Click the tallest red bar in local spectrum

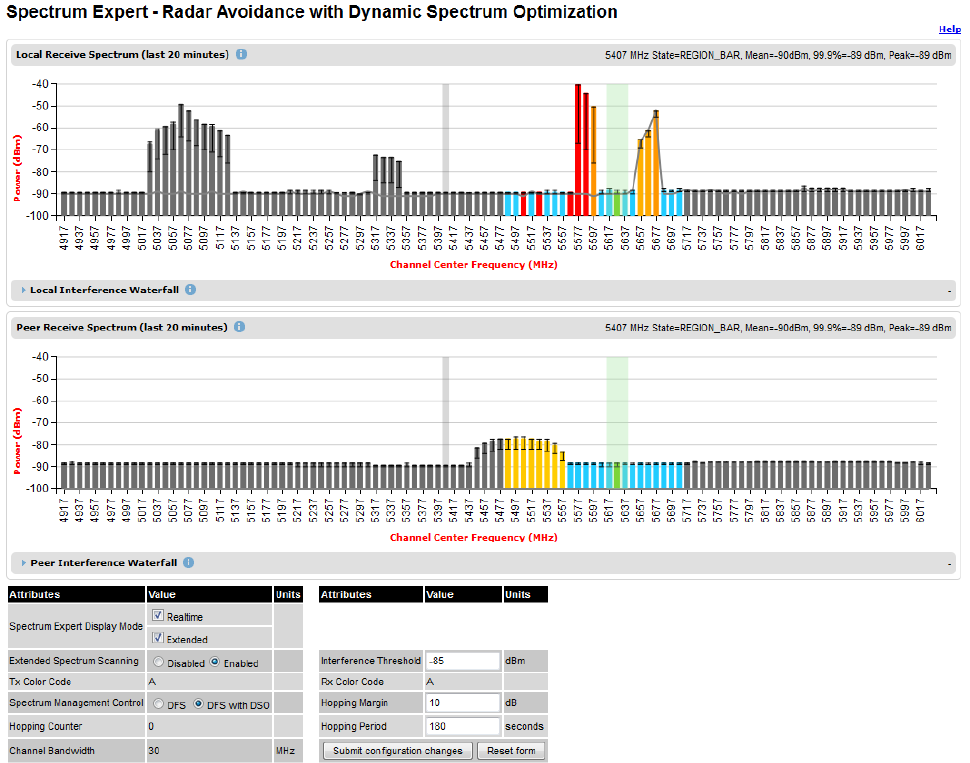pyautogui.click(x=578, y=150)
